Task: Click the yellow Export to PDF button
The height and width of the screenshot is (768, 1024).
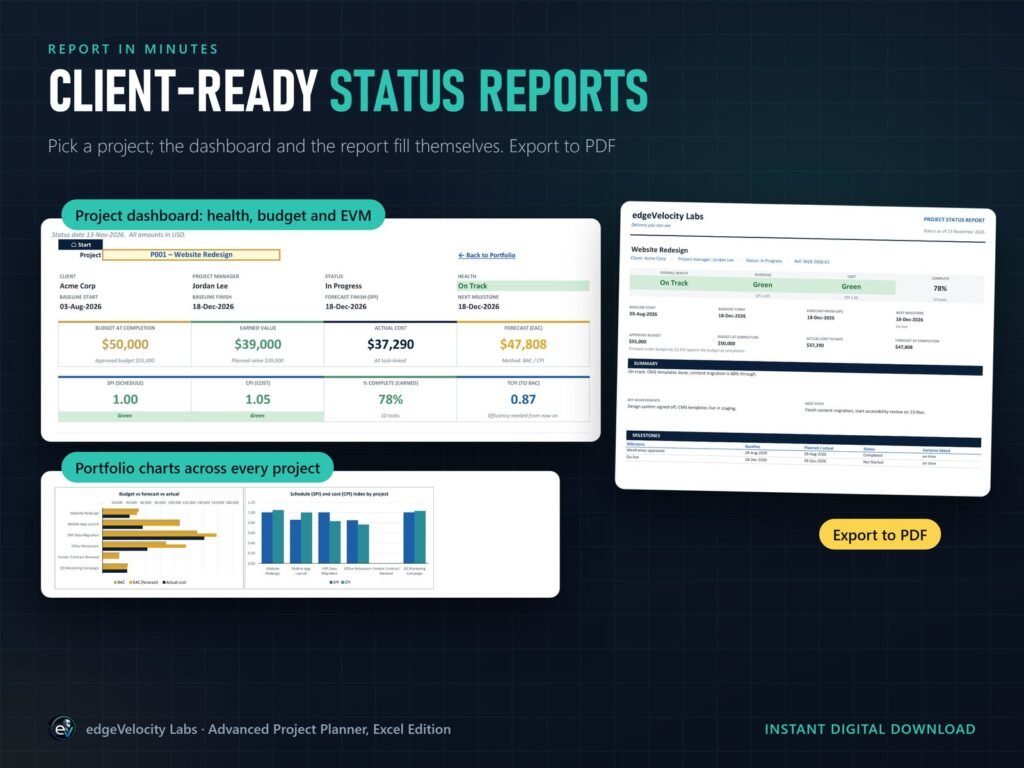Action: [880, 535]
